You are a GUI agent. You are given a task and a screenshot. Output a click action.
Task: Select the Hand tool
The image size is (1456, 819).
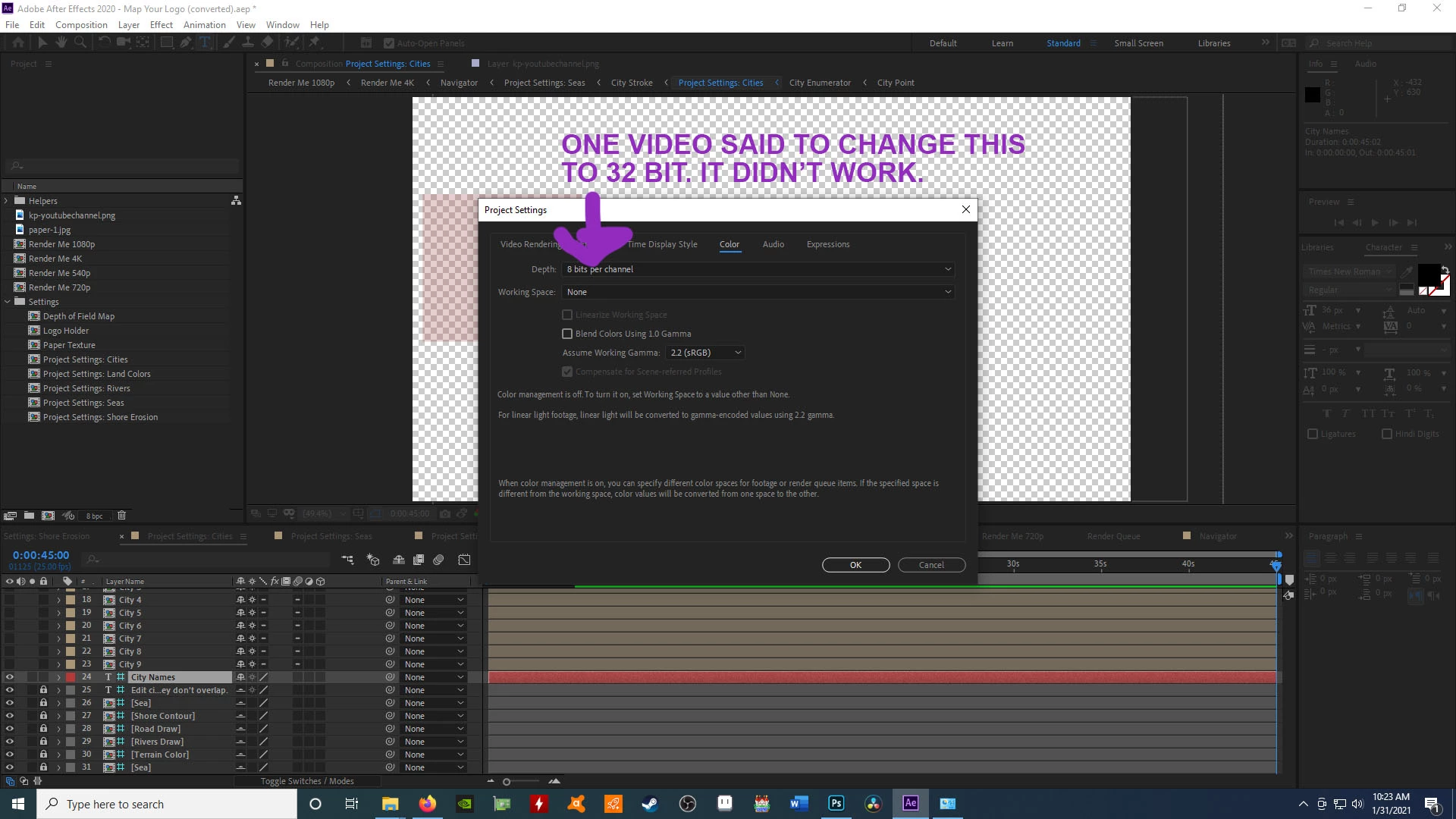(61, 42)
